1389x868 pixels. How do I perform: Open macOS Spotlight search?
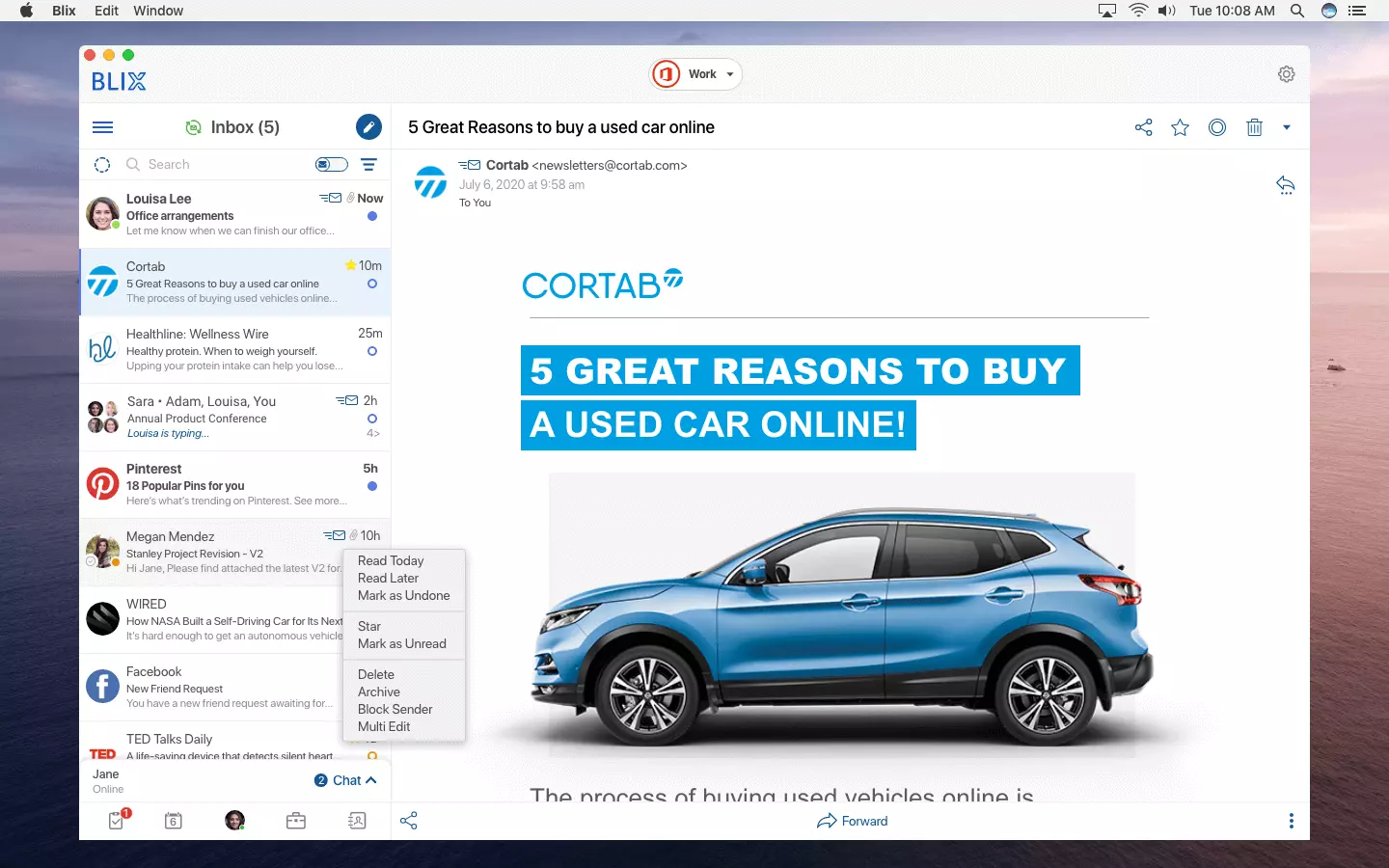[x=1297, y=11]
